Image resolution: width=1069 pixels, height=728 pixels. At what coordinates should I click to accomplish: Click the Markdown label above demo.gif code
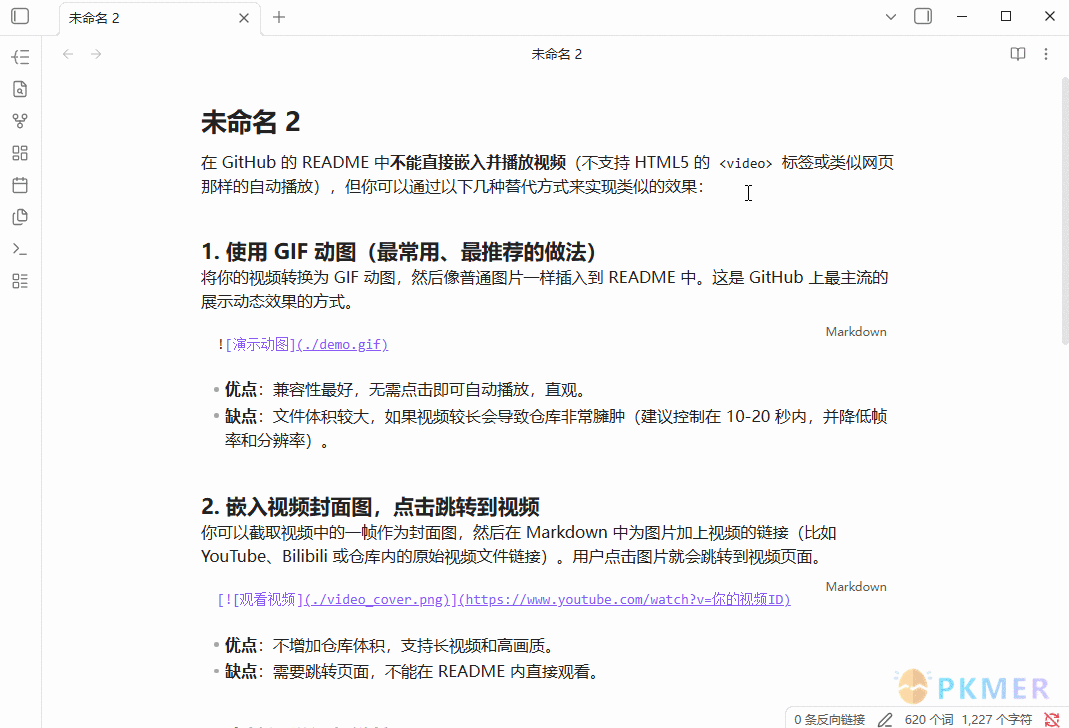[x=856, y=332]
